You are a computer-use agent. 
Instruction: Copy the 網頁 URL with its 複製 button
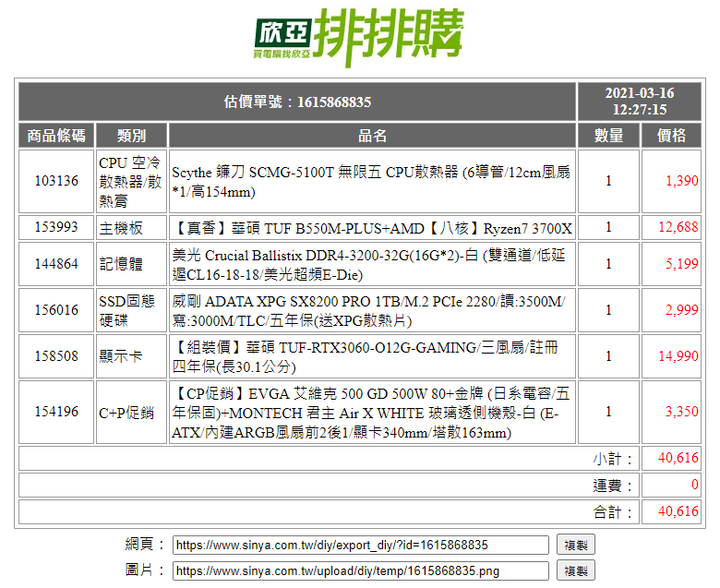coord(576,545)
